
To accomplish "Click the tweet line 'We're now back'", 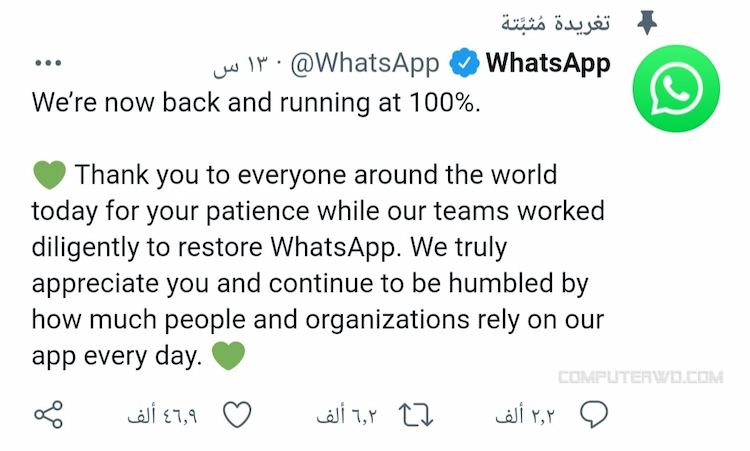I will click(256, 103).
